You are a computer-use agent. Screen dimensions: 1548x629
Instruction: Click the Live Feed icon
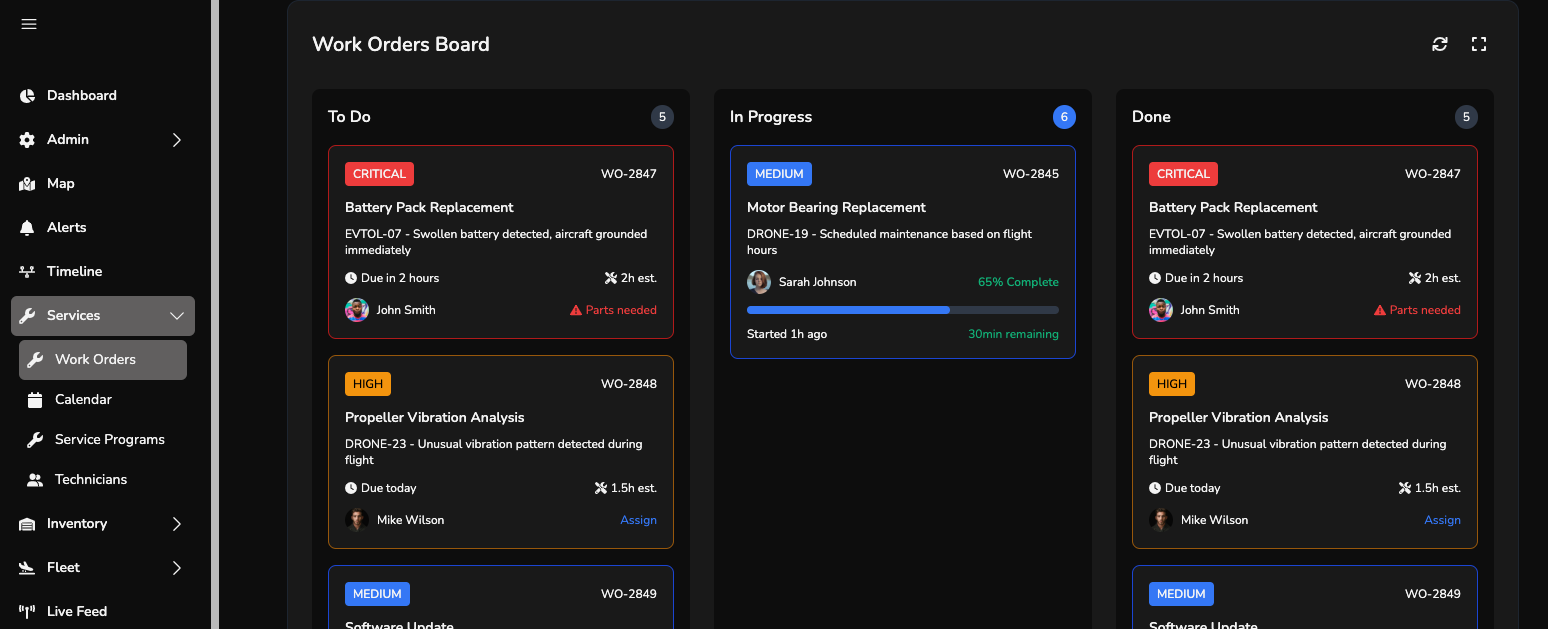coord(28,610)
